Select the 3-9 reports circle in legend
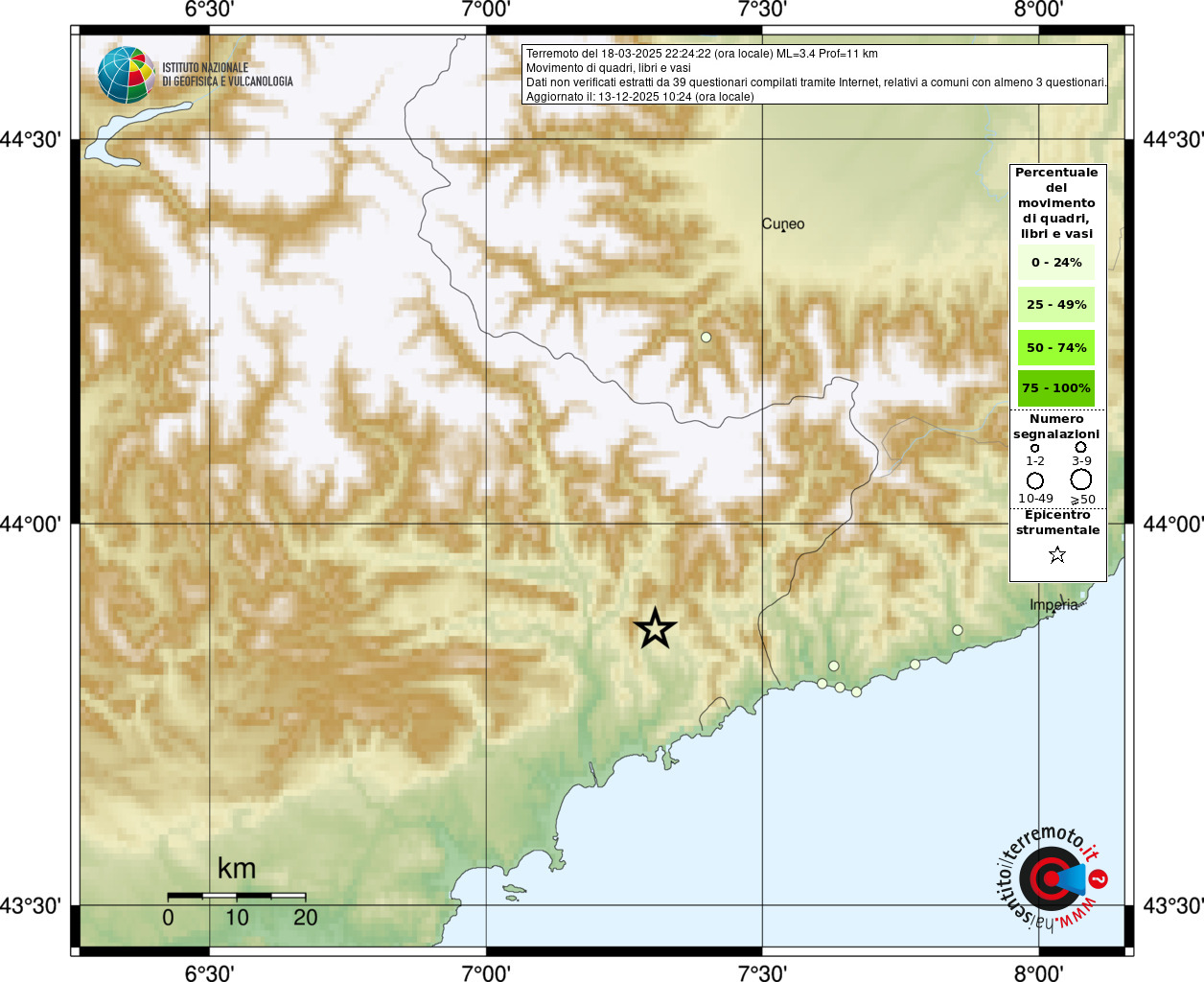This screenshot has width=1204, height=982. [1080, 447]
